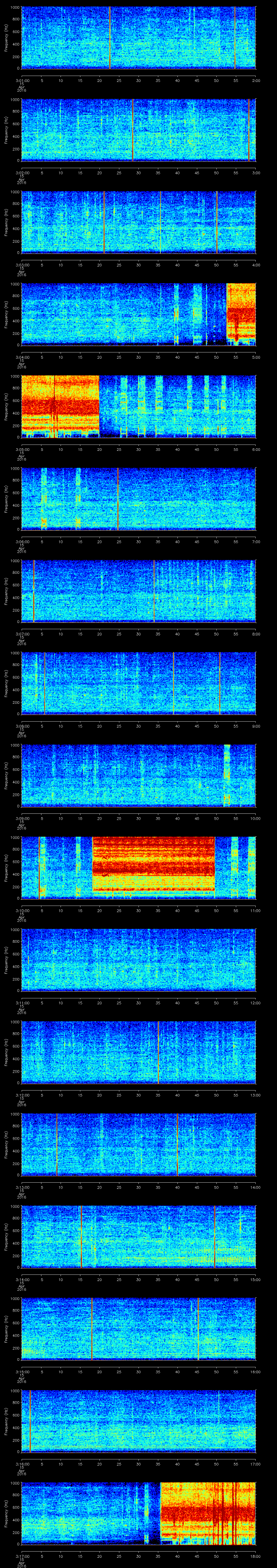Viewport: 277px width, 1568px height.
Task: Click the Frequency (Hz) axis label of 3:01:00 panel
Action: (6, 38)
